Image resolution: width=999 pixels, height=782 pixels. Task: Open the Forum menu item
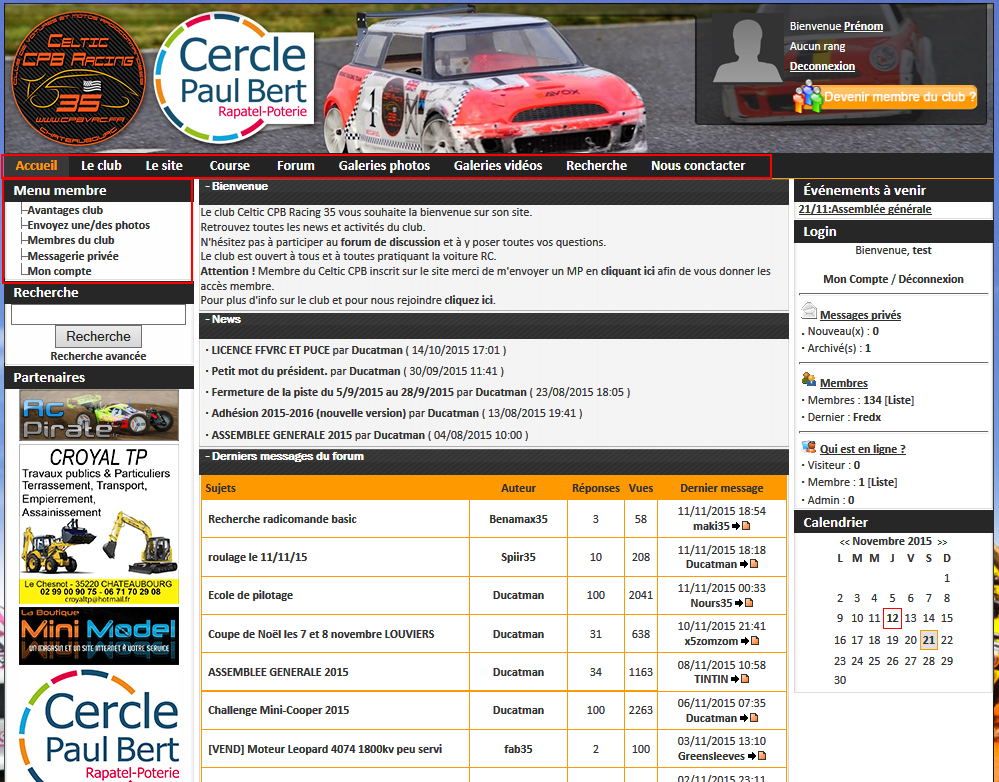(x=295, y=166)
